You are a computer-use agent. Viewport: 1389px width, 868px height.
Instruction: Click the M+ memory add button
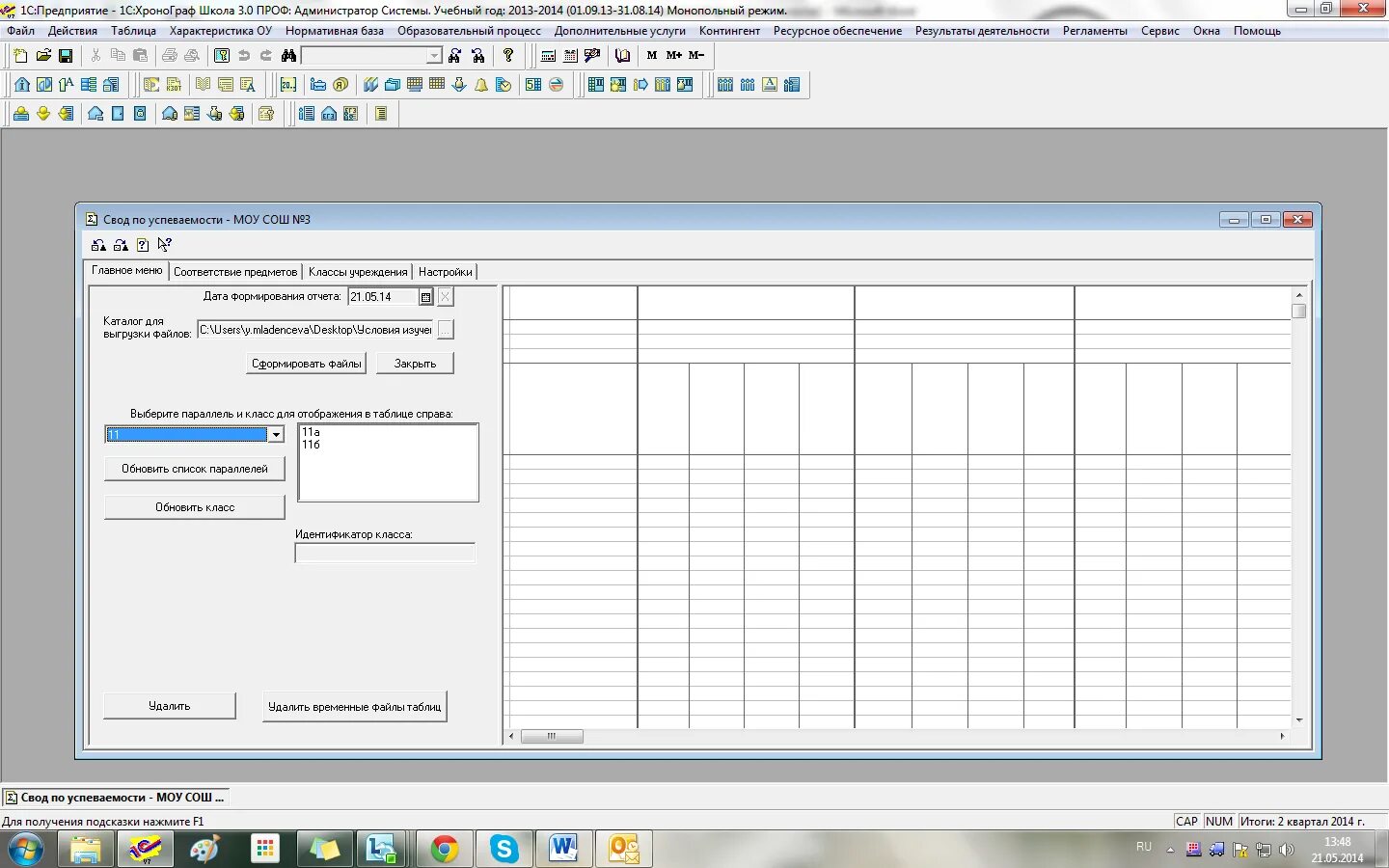click(x=674, y=55)
